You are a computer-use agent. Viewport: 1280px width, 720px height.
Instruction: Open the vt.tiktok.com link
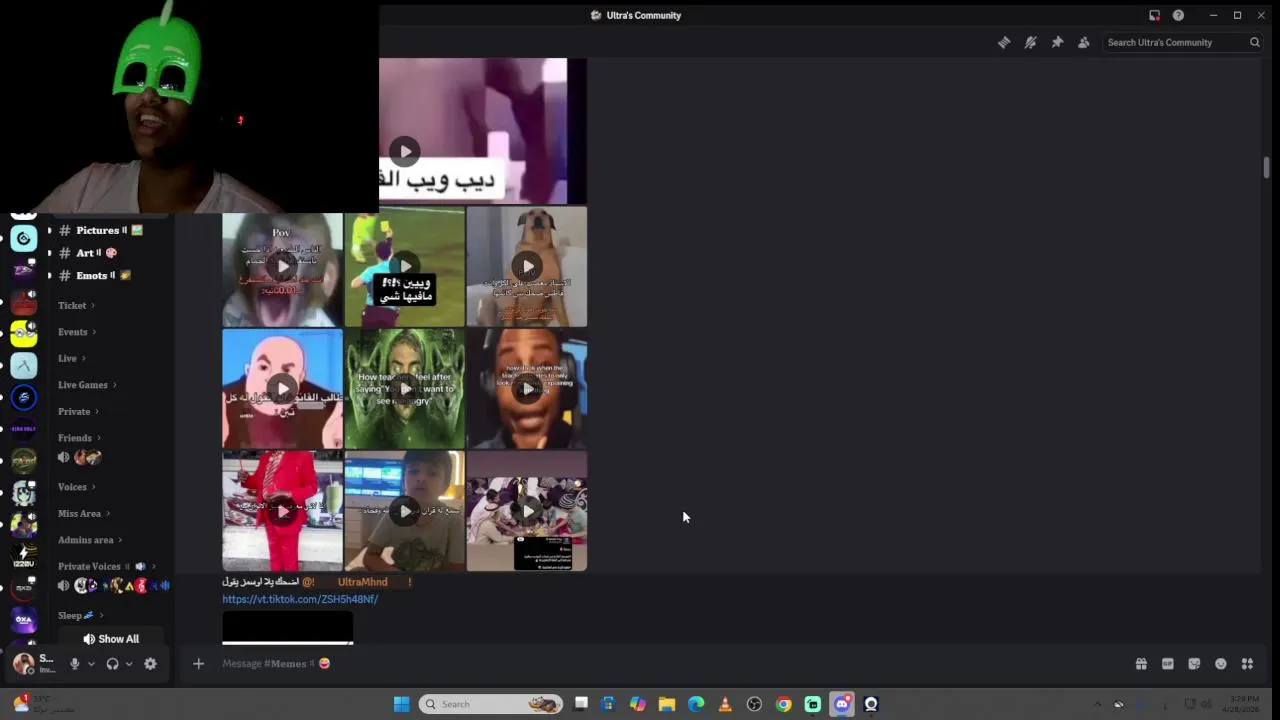(300, 599)
